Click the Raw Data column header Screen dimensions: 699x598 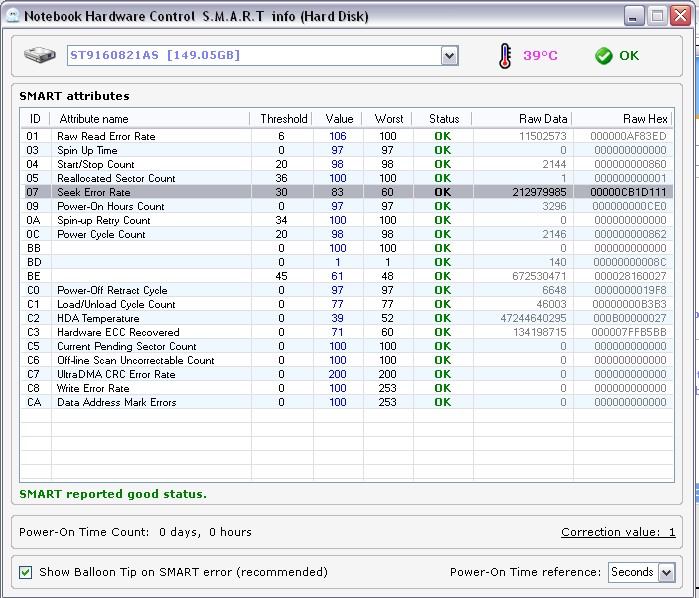tap(522, 119)
